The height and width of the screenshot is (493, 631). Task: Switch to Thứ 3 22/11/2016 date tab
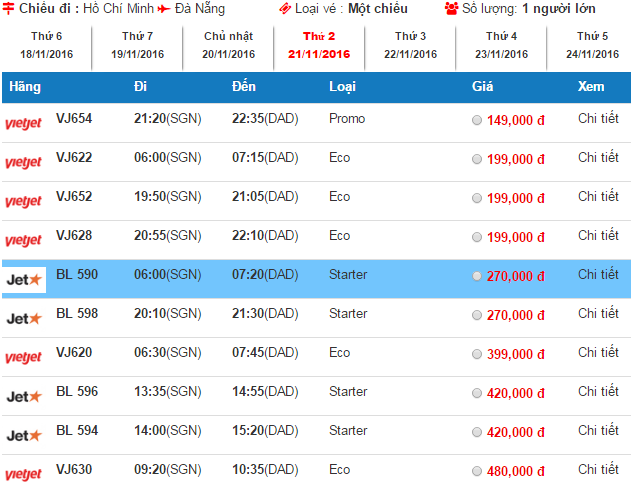(410, 45)
